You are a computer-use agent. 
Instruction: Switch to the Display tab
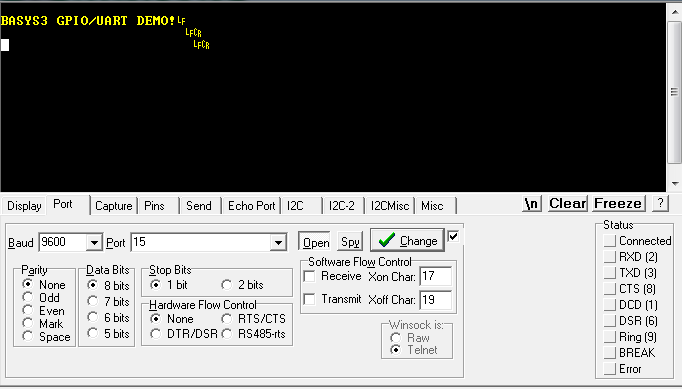tap(24, 205)
